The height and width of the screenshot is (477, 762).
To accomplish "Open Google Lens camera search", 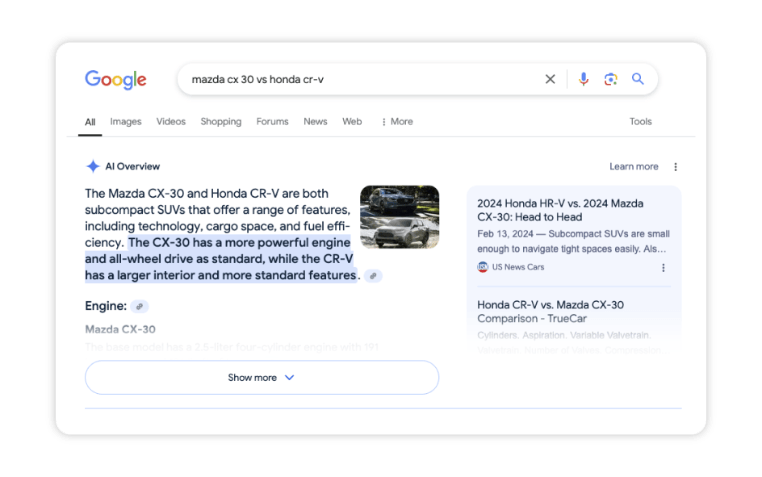I will click(x=611, y=79).
